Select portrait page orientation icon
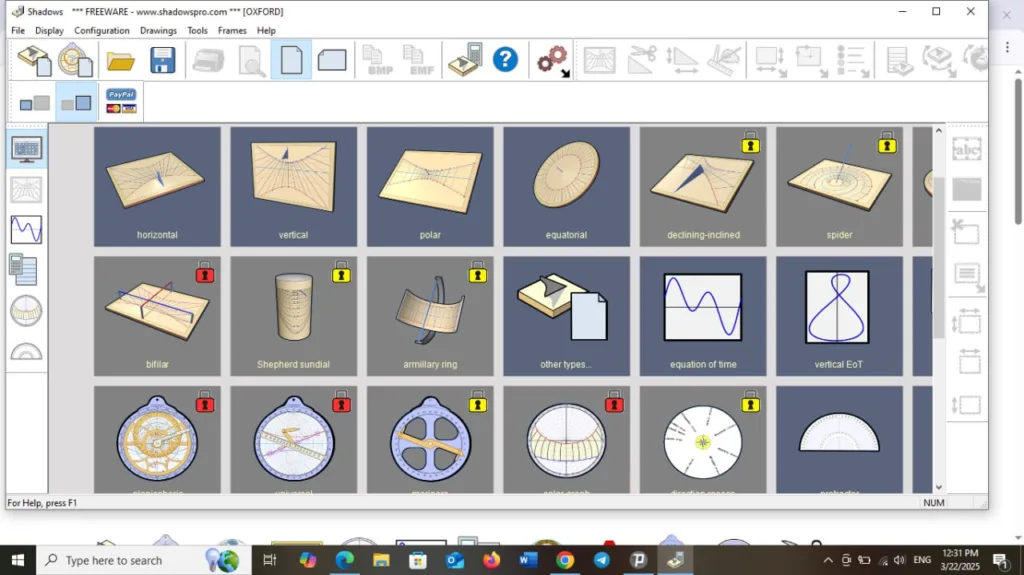The image size is (1024, 575). click(x=291, y=60)
